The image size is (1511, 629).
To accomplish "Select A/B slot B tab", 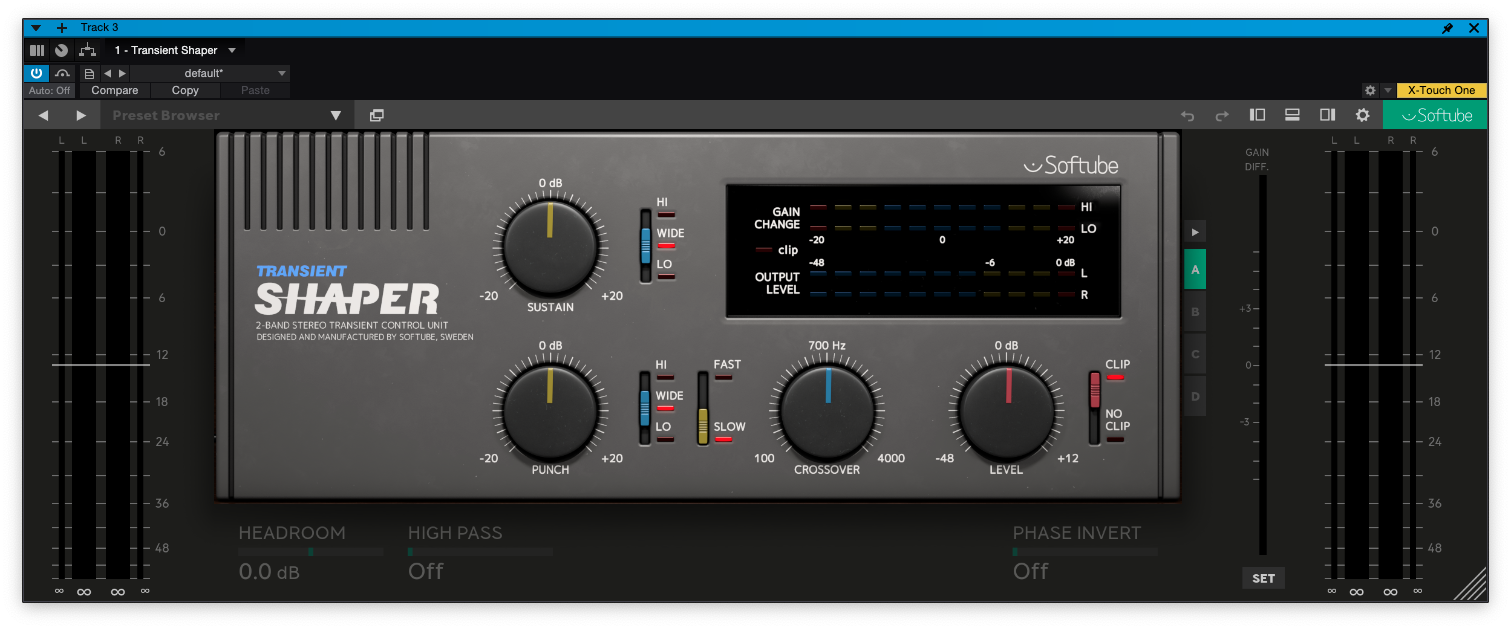I will (1195, 312).
